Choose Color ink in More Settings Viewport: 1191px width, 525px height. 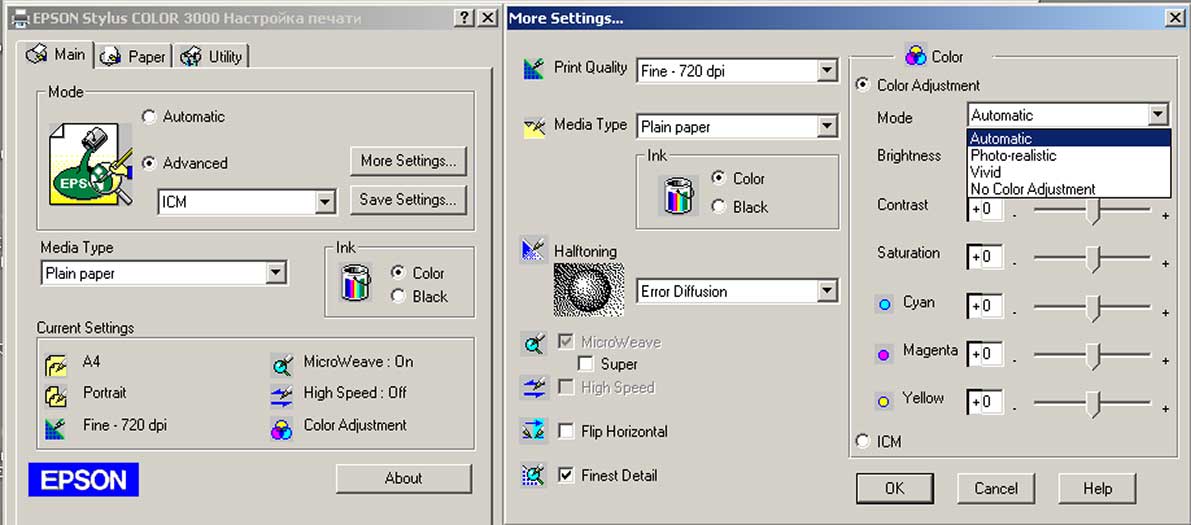(719, 178)
